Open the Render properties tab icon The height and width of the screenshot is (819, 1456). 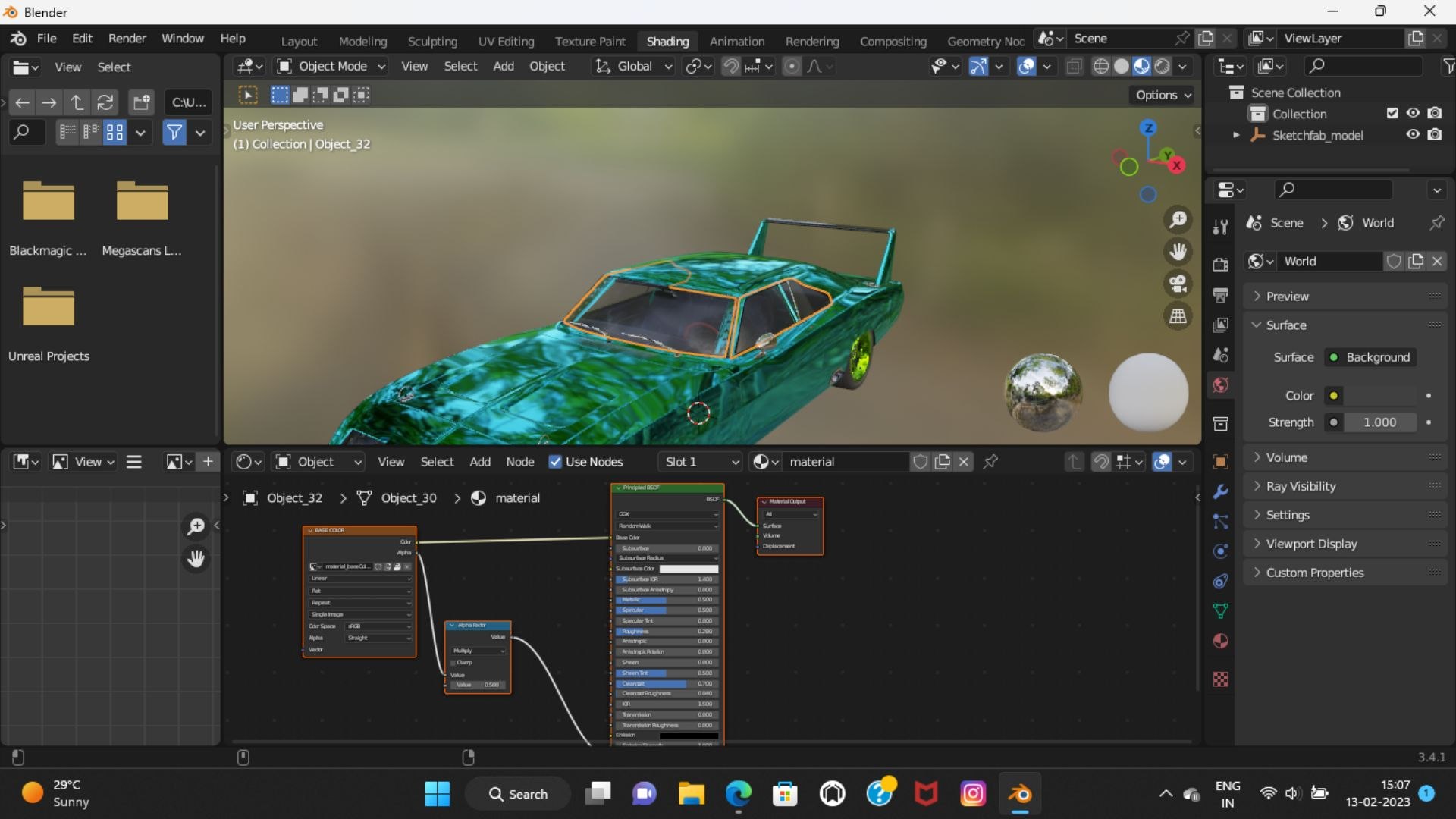click(1220, 265)
